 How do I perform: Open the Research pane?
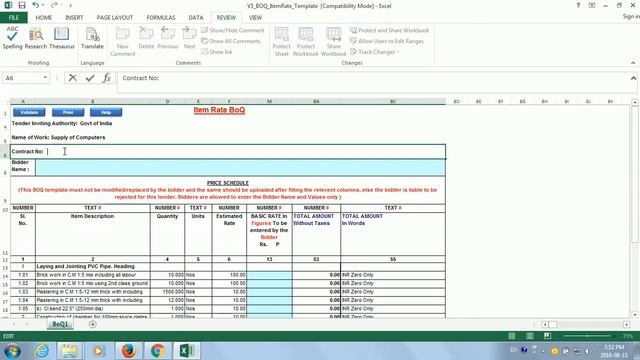point(36,38)
